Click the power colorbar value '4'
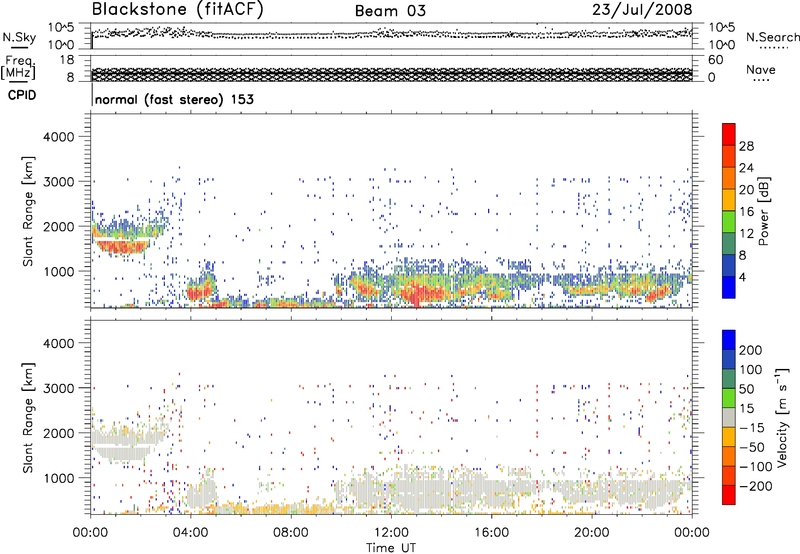The width and height of the screenshot is (800, 554). 742,277
